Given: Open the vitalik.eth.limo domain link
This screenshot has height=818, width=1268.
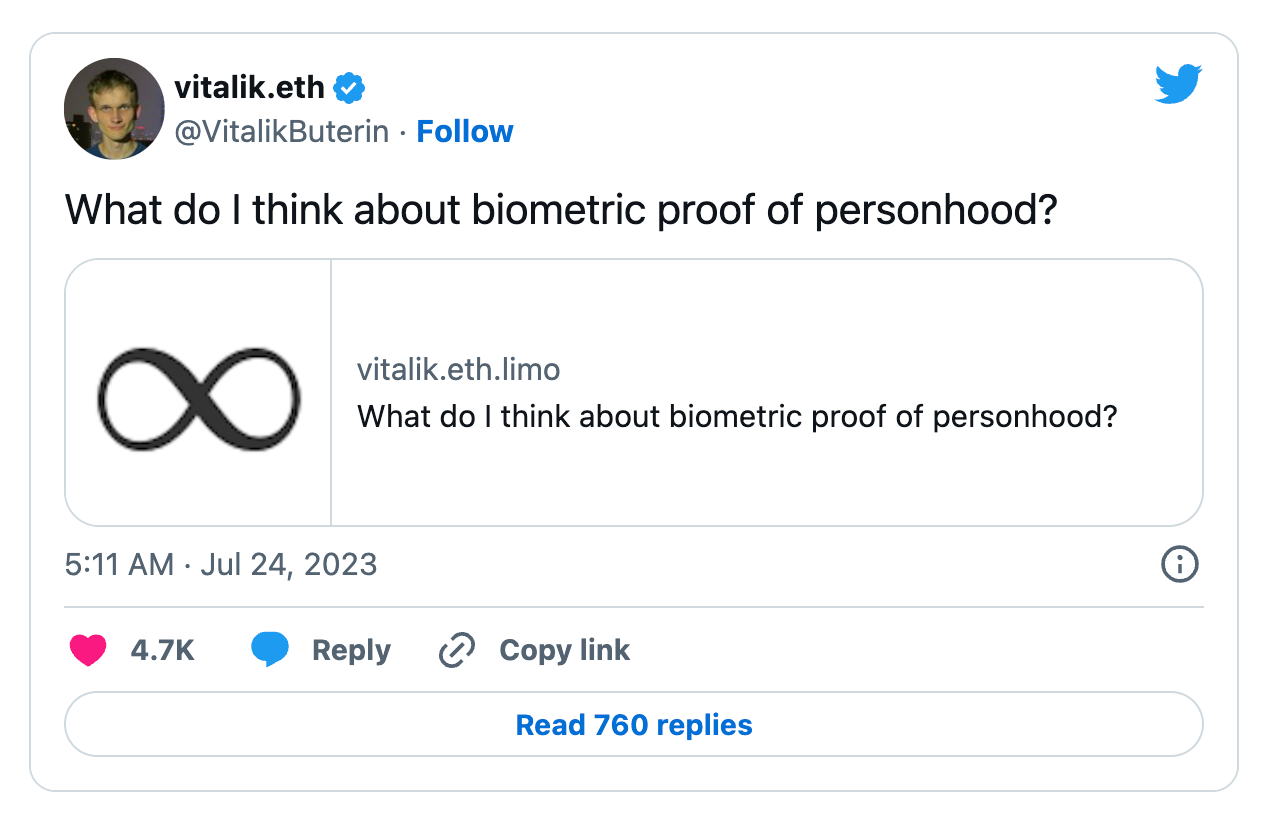Looking at the screenshot, I should pos(458,370).
